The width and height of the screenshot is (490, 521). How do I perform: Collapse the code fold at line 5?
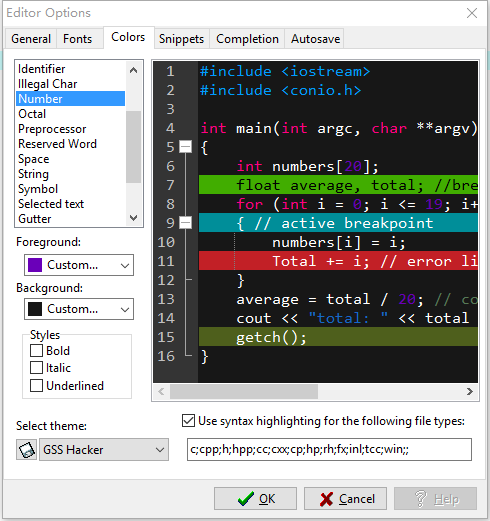186,147
